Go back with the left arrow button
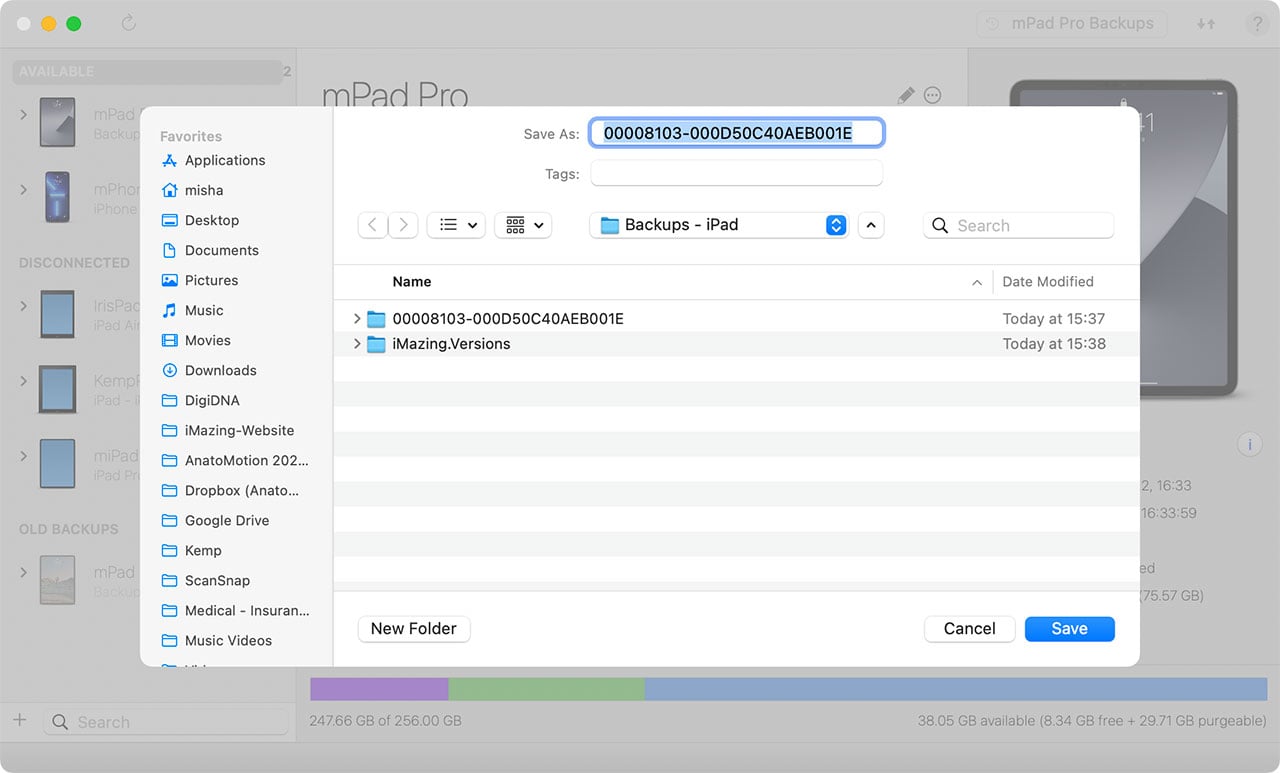This screenshot has width=1280, height=773. coord(373,225)
